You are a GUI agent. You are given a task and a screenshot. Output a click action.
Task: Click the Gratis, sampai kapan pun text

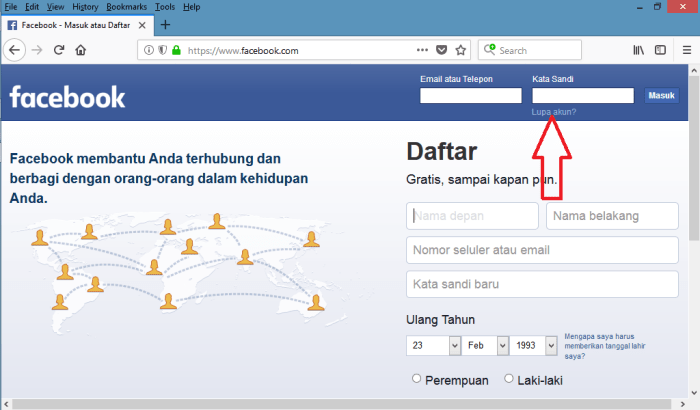(x=481, y=180)
